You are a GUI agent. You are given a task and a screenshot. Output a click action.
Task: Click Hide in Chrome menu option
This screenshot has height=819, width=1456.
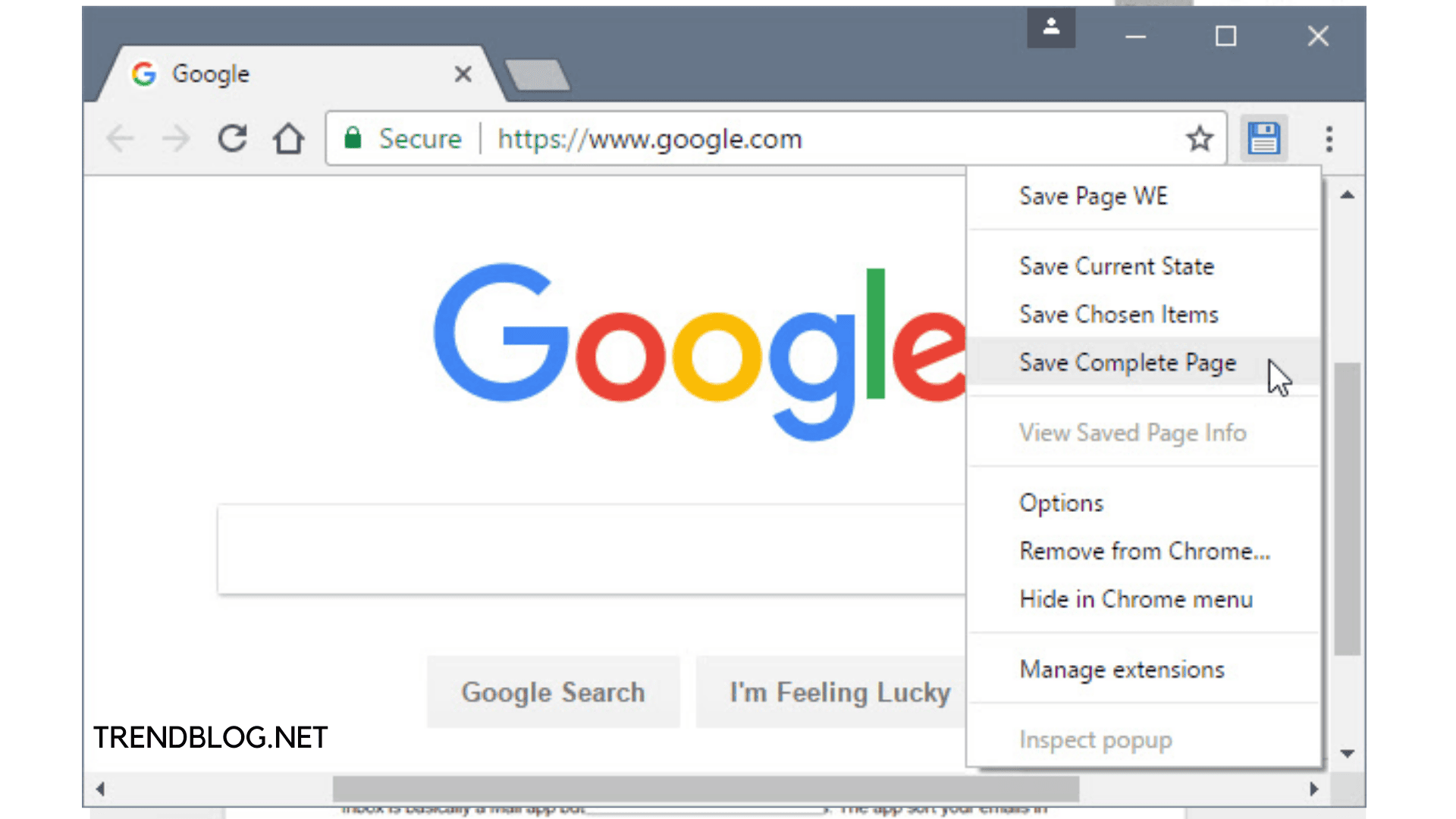point(1135,599)
